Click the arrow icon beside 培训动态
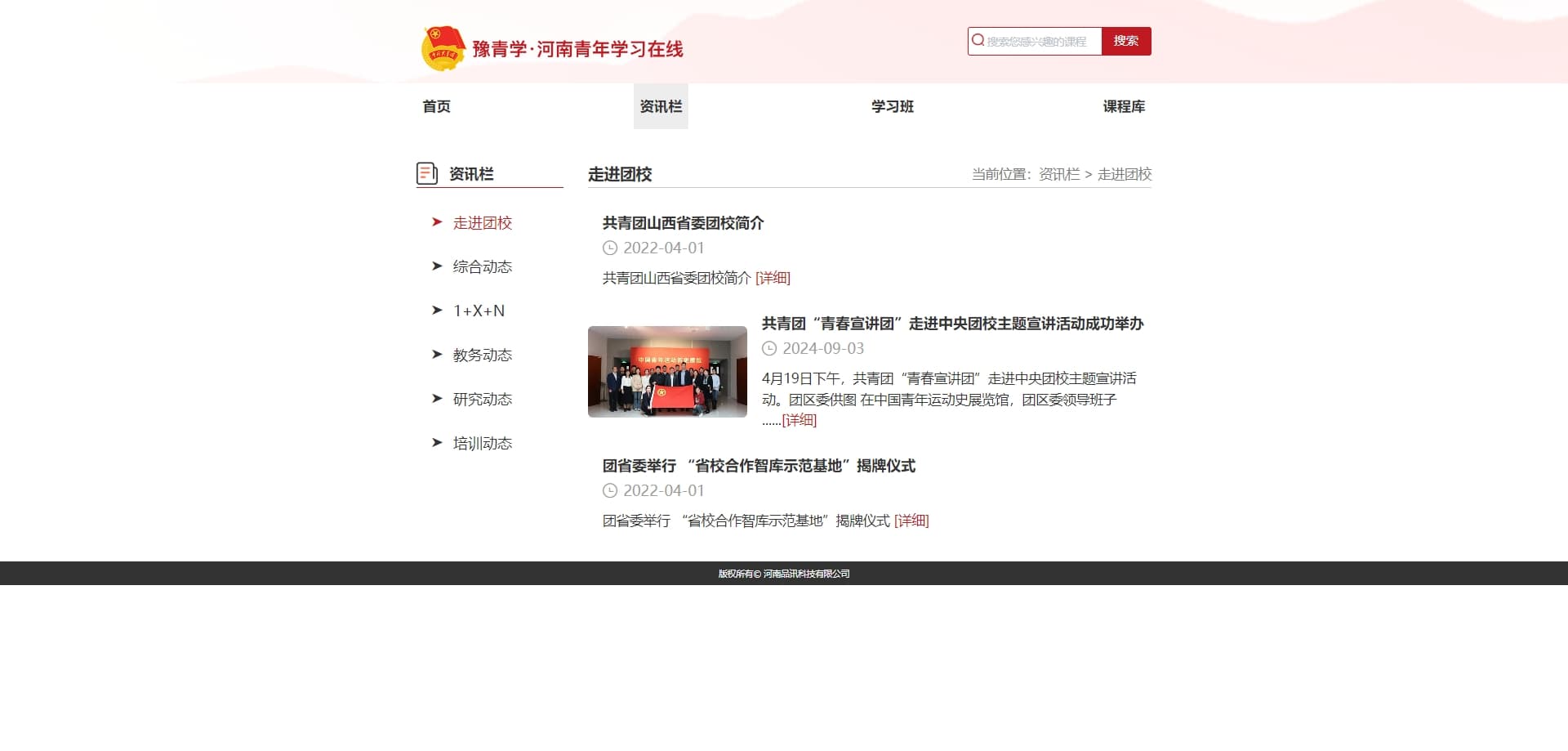Screen dimensions: 1568x751 coord(437,443)
